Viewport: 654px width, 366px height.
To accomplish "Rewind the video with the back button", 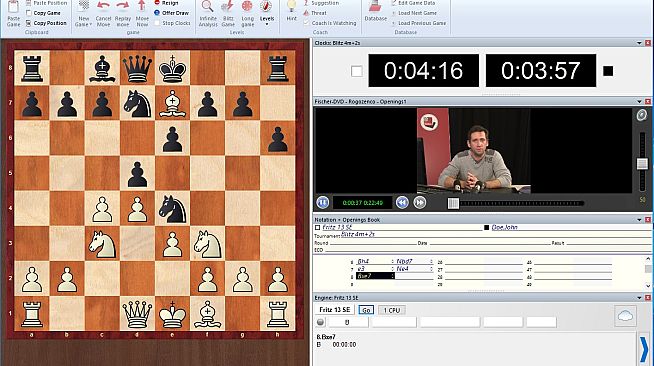I will coord(402,203).
